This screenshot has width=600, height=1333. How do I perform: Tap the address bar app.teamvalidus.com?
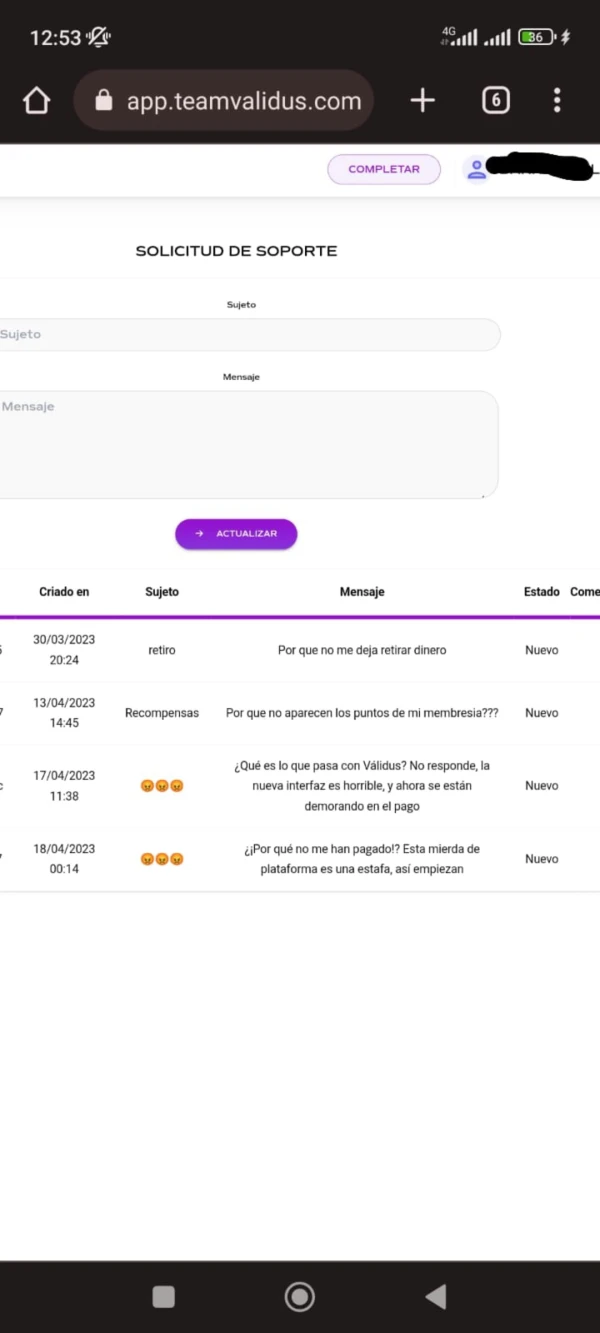tap(224, 100)
